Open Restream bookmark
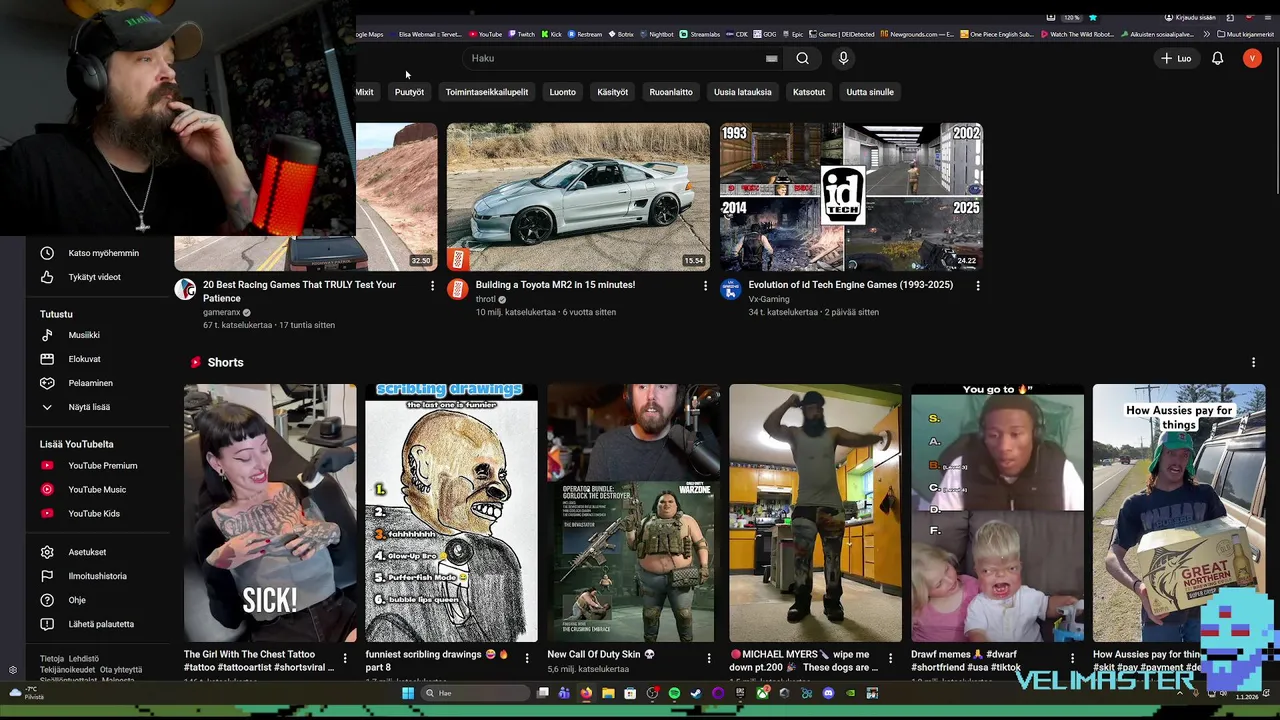Image resolution: width=1280 pixels, height=720 pixels. [585, 34]
